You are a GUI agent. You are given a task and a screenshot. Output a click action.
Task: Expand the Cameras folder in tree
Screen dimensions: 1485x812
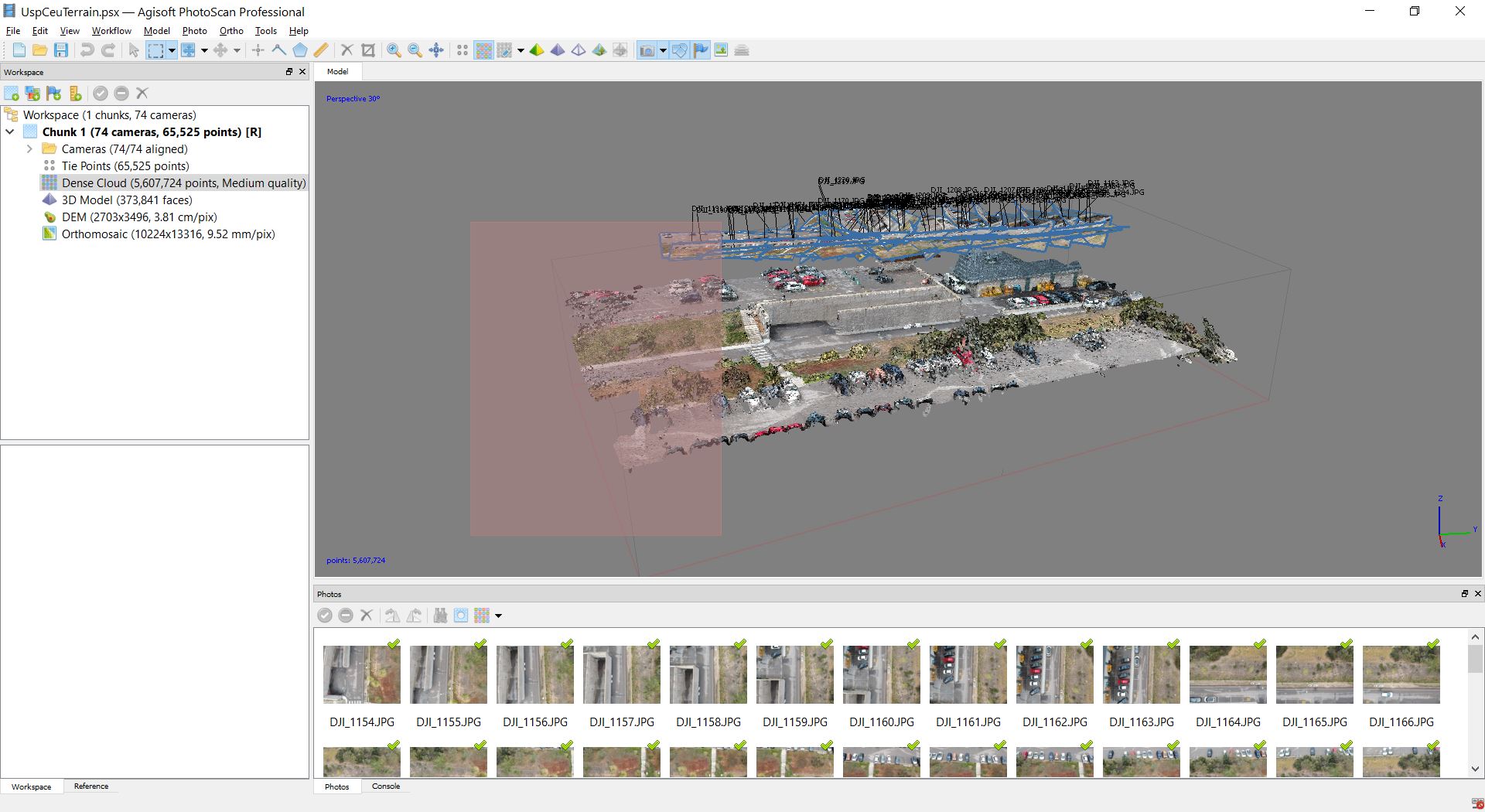coord(29,148)
